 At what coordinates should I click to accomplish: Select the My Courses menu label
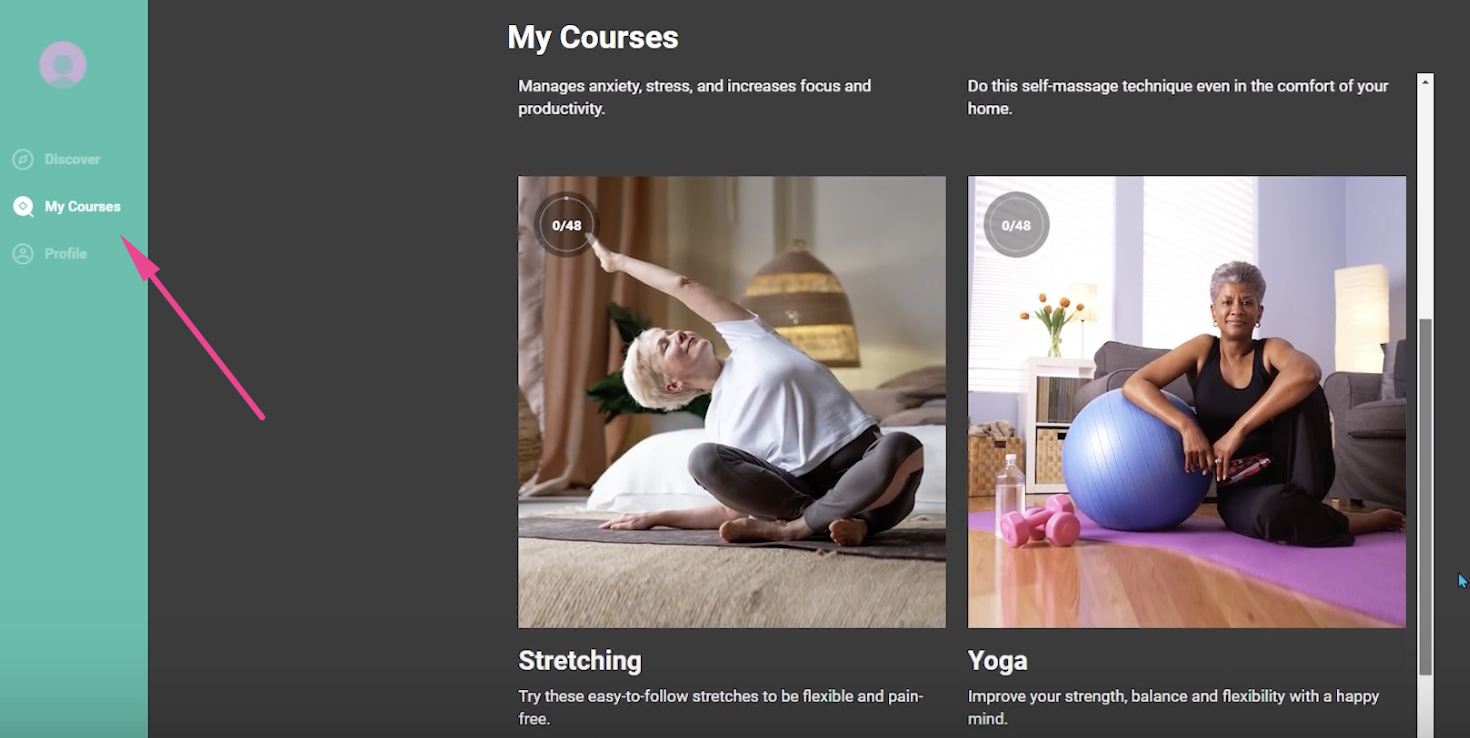pyautogui.click(x=82, y=206)
